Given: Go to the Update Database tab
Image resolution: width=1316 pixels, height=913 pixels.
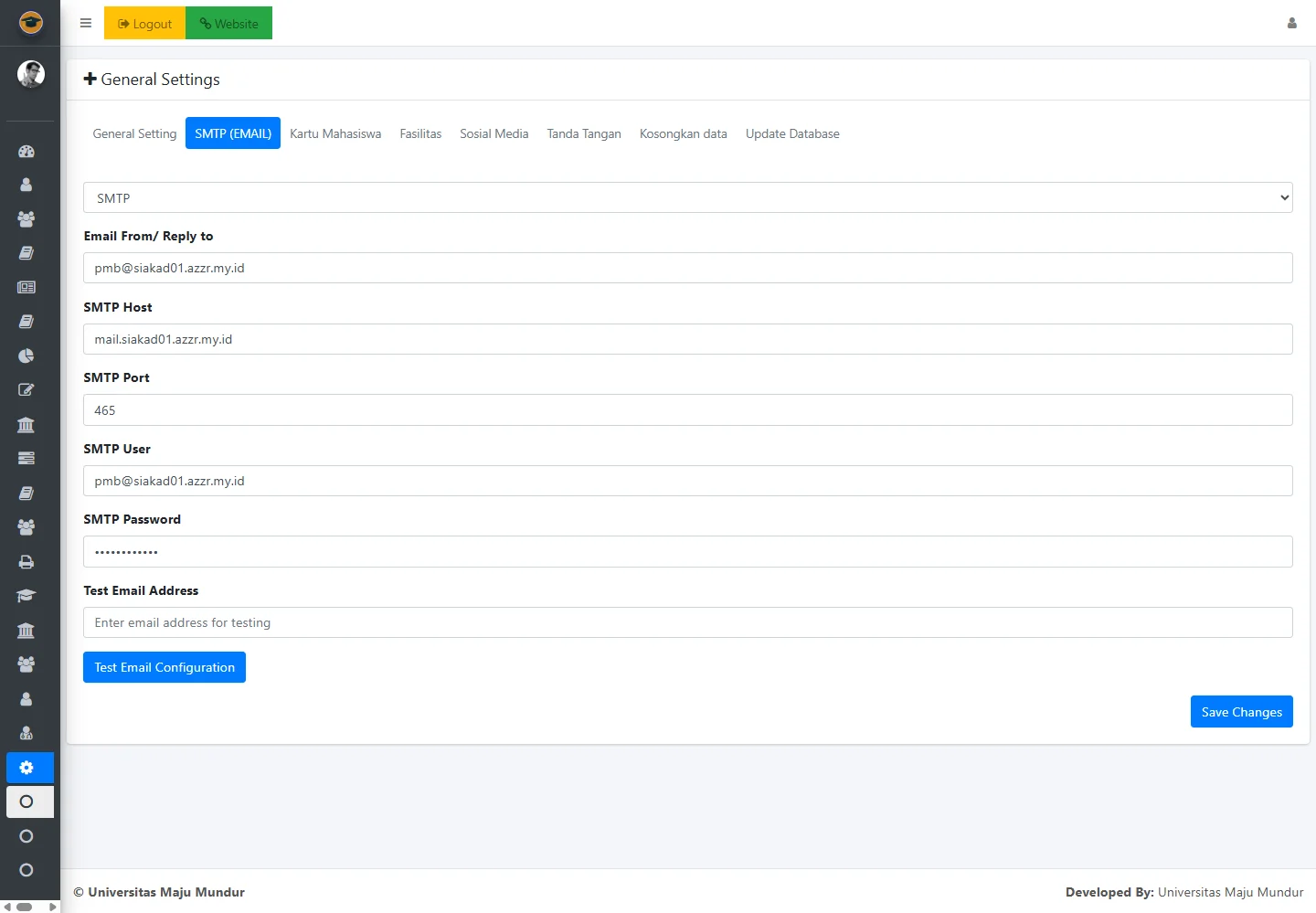Looking at the screenshot, I should pos(791,133).
